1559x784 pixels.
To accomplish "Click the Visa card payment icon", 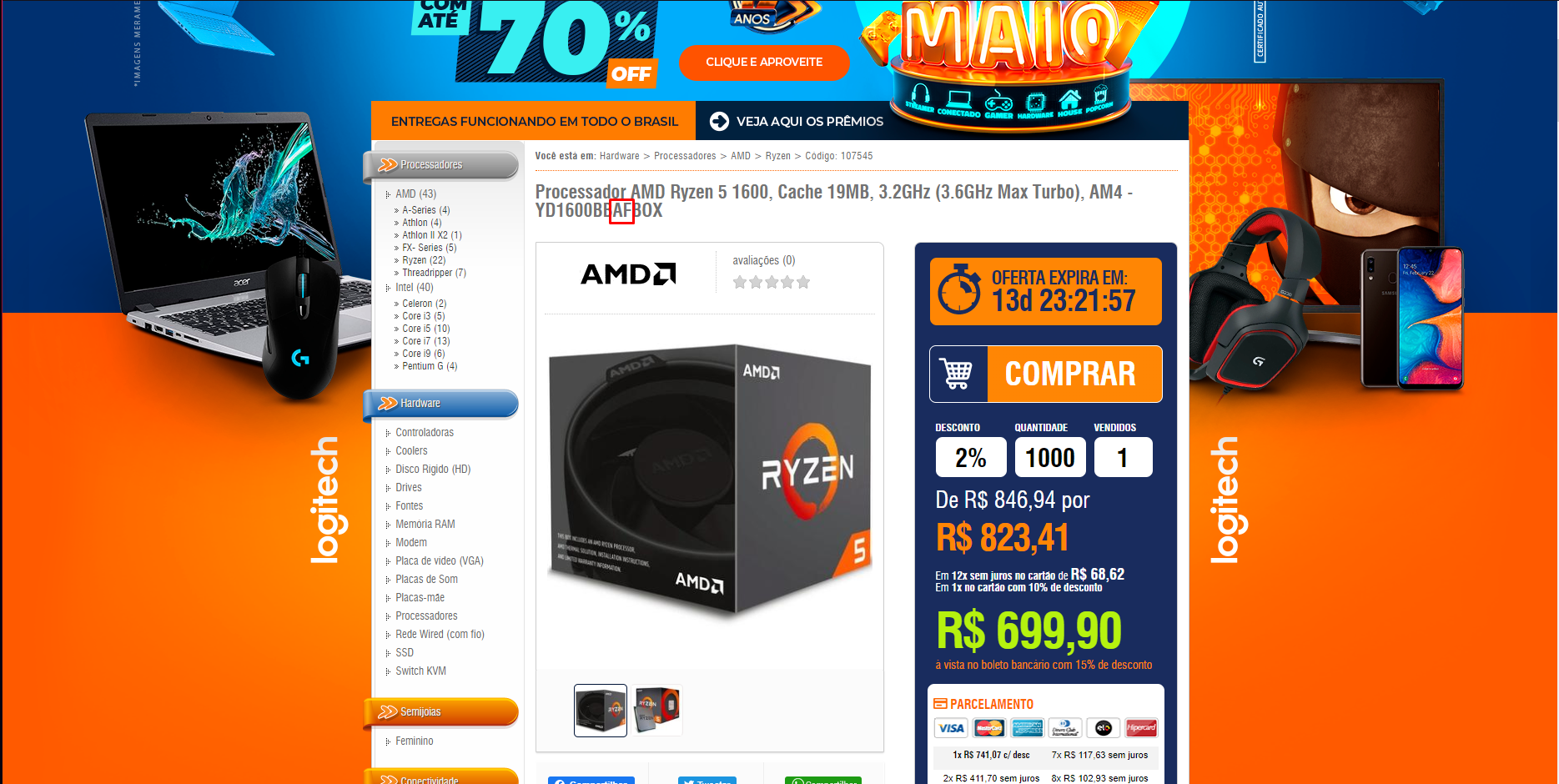I will pyautogui.click(x=951, y=728).
